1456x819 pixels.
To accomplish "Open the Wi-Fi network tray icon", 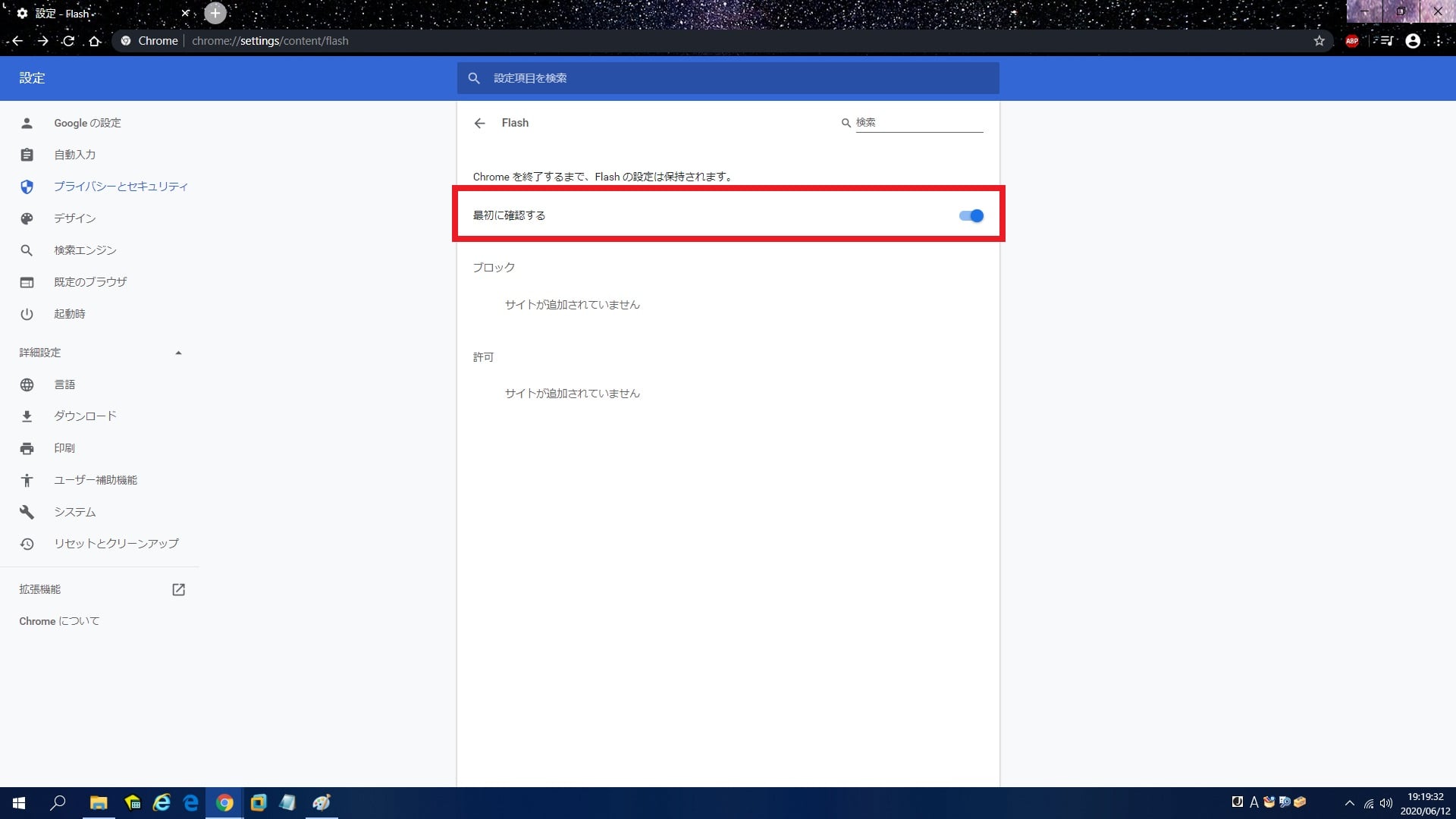I will point(1369,803).
